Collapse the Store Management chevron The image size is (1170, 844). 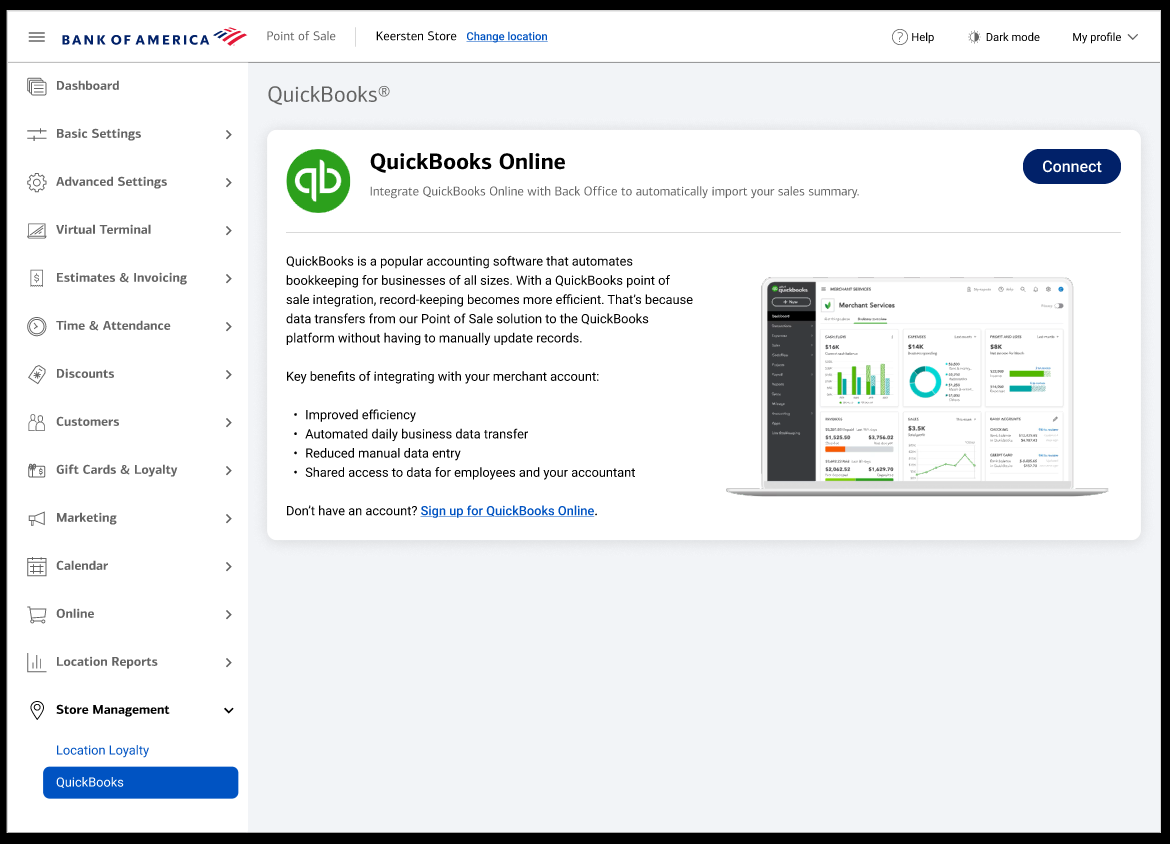coord(228,710)
